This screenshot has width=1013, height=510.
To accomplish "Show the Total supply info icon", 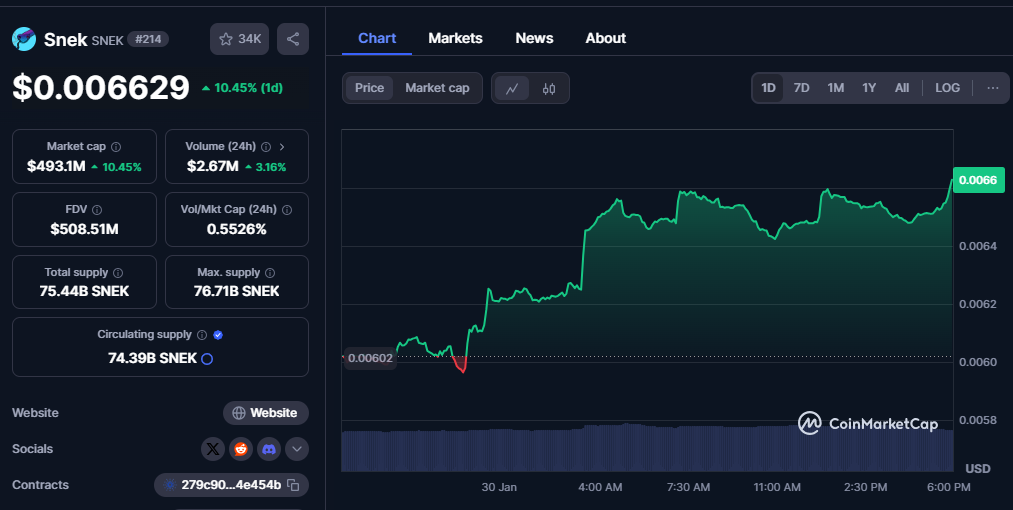I will [118, 273].
